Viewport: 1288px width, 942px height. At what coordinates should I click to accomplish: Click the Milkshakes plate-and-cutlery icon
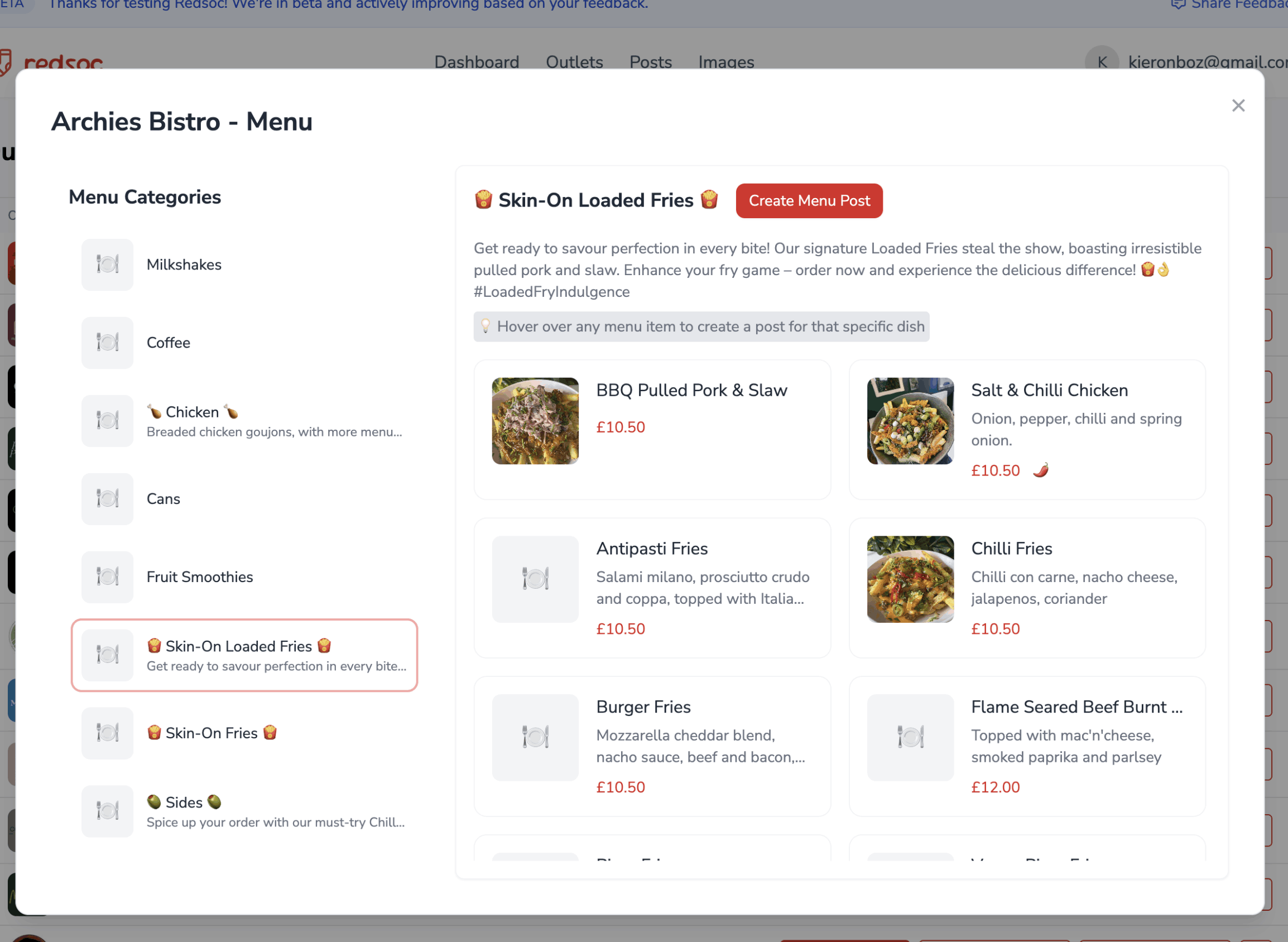[107, 264]
